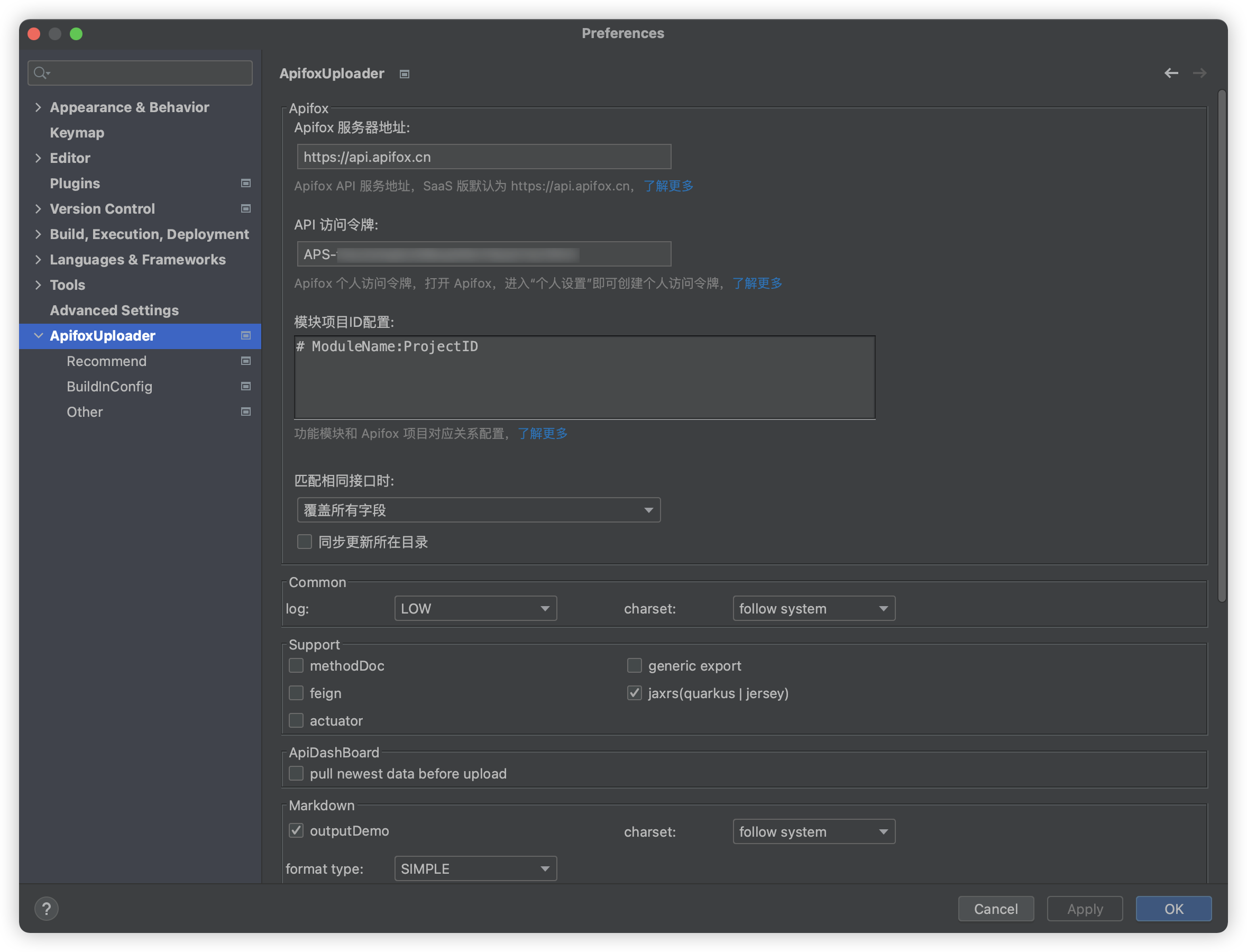The image size is (1247, 952).
Task: Enable pull newest data before upload
Action: [296, 773]
